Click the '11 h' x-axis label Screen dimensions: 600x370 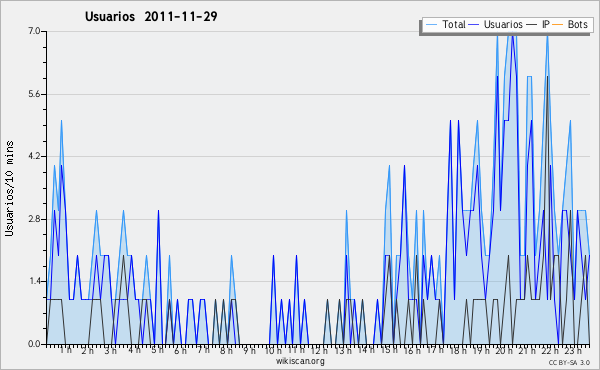coord(296,350)
